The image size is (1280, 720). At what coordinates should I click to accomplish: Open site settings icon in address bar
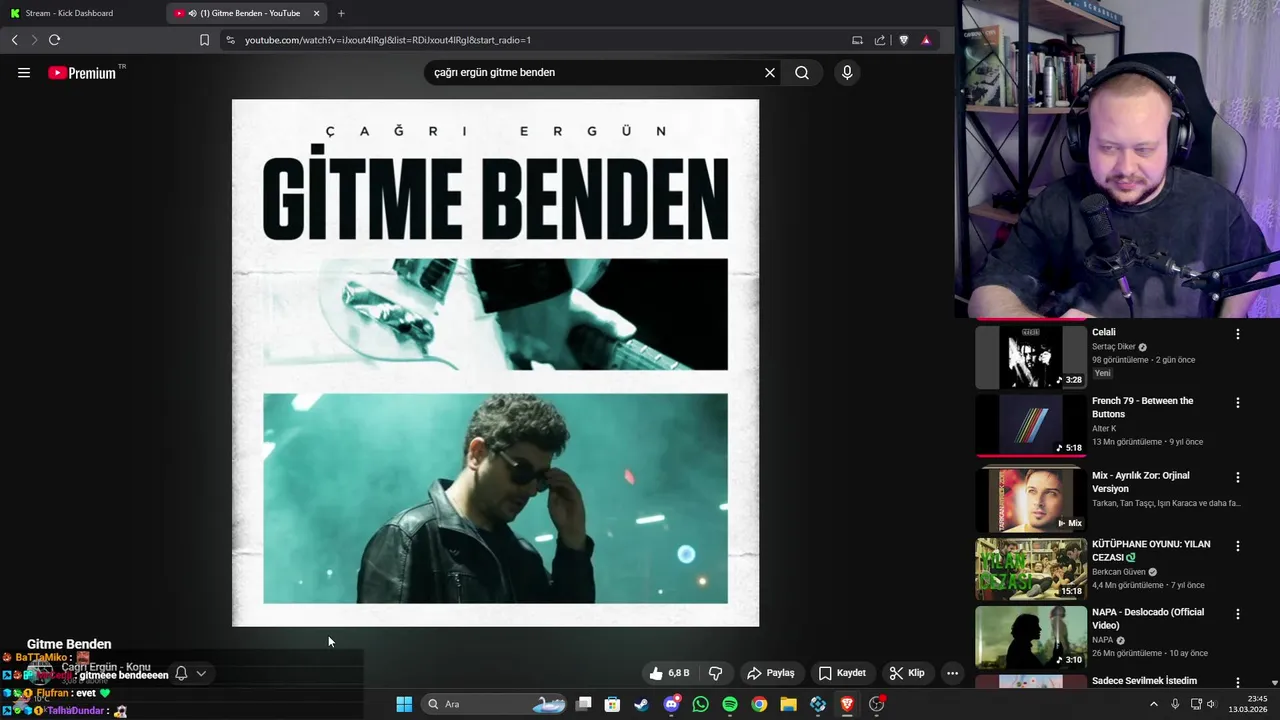coord(230,40)
